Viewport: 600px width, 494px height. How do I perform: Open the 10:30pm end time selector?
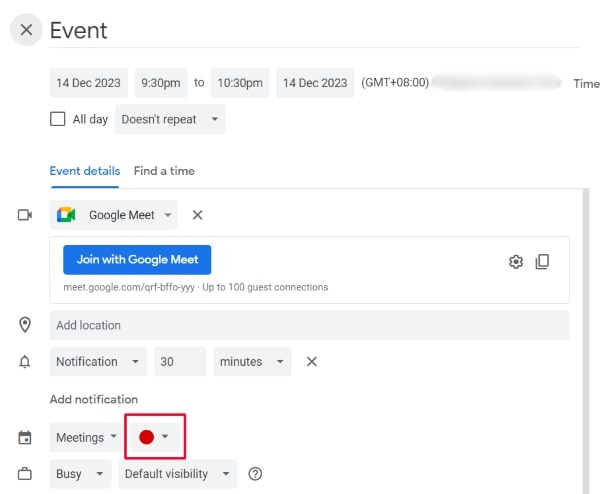240,83
